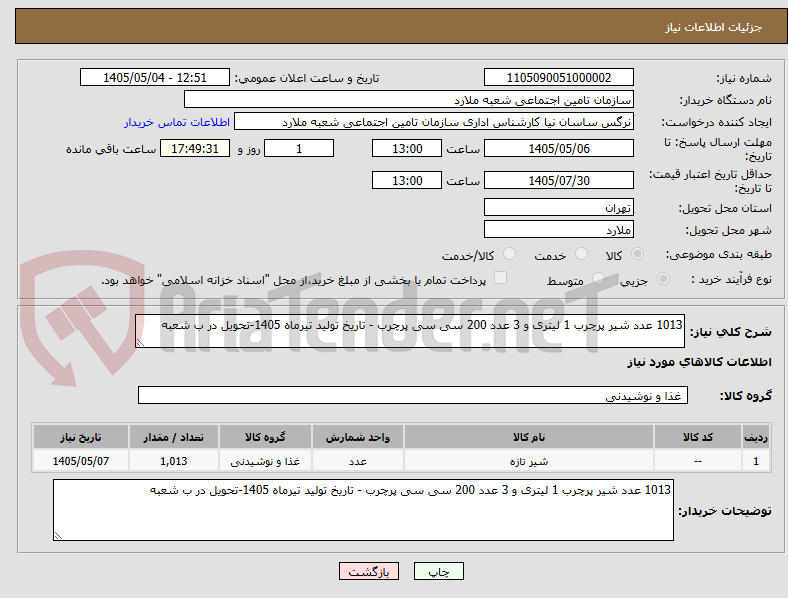The image size is (788, 598).
Task: Click the goods group field غذا و نوشیدنی
Action: click(x=413, y=395)
